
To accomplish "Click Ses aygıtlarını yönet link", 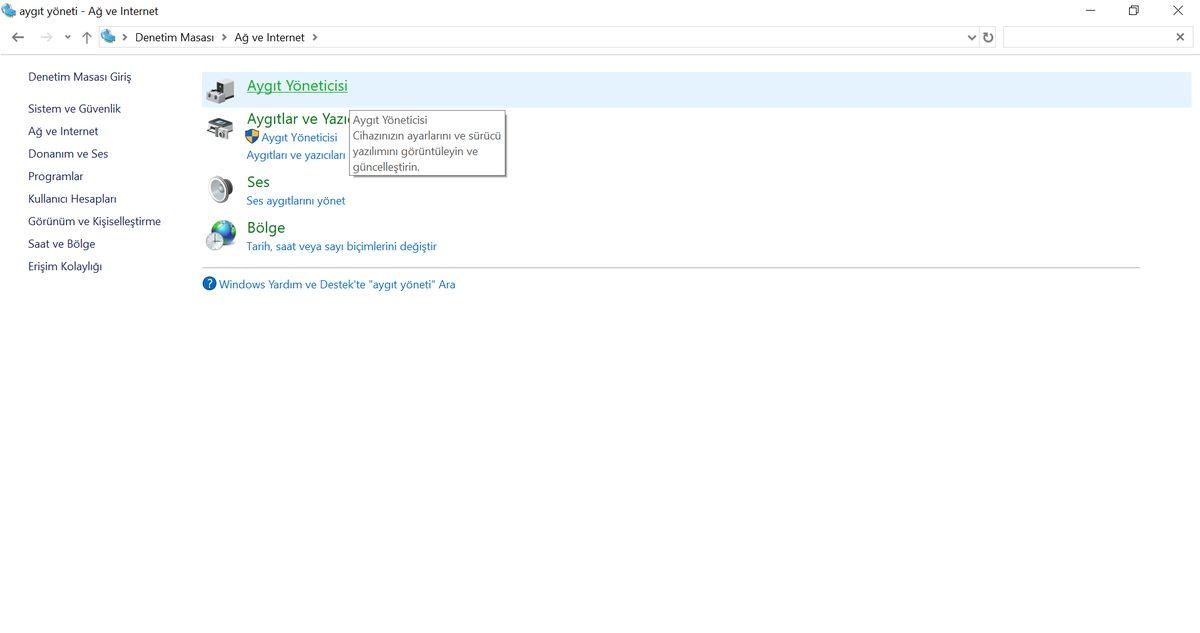I will [295, 200].
